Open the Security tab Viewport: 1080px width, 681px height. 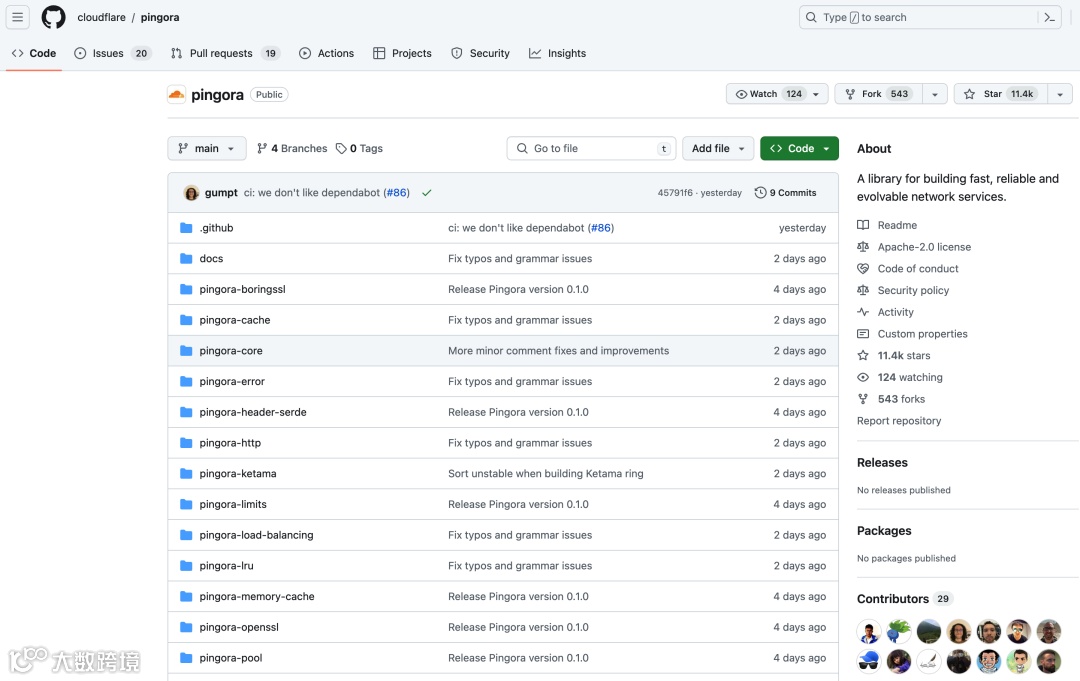coord(480,53)
